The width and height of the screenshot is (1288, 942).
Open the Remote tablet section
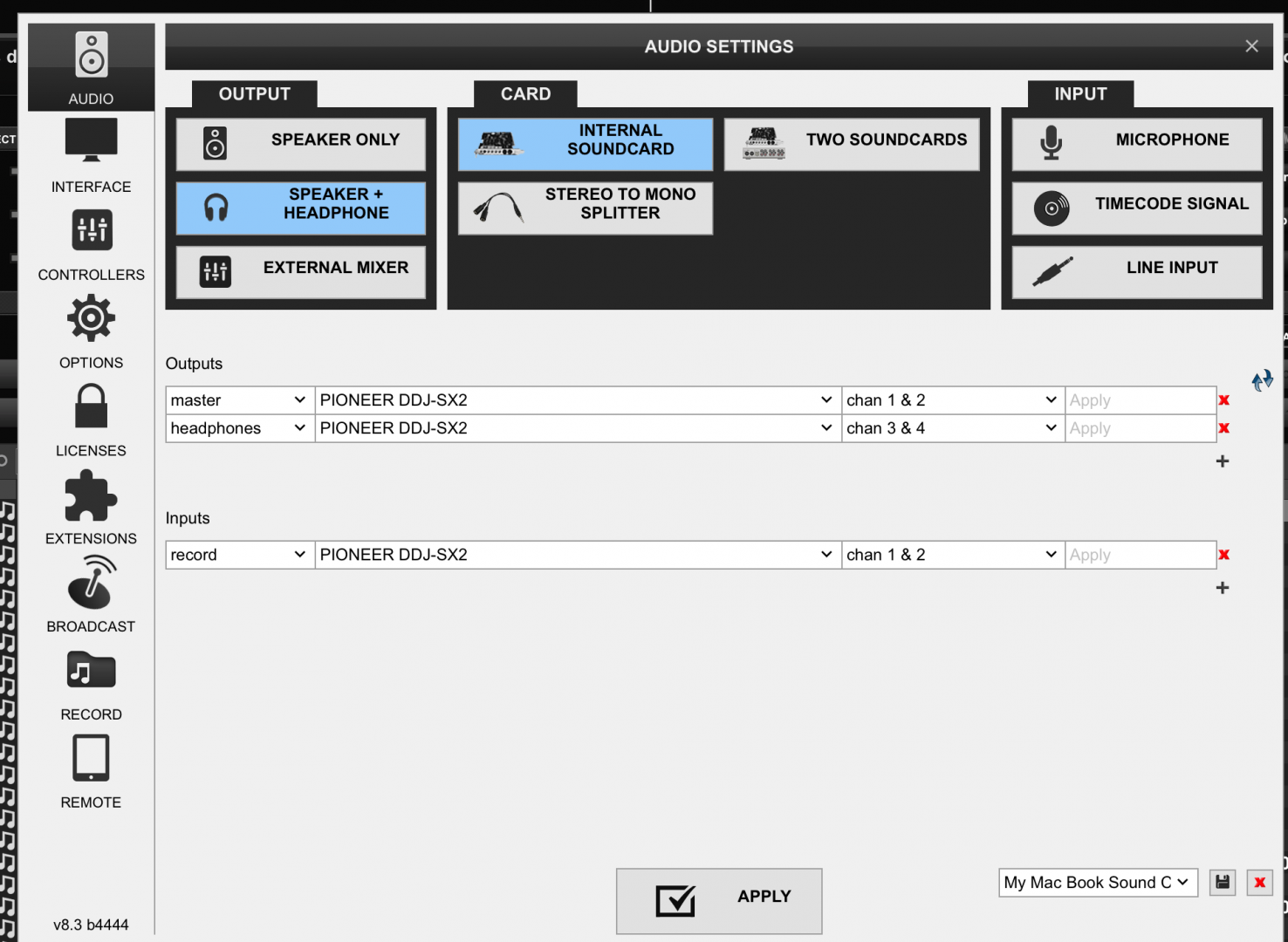[91, 773]
